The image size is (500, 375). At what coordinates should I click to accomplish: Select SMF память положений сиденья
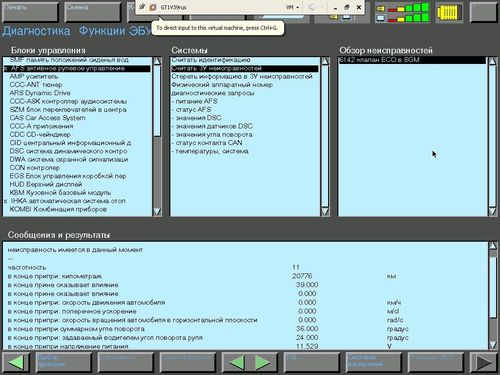tap(77, 60)
